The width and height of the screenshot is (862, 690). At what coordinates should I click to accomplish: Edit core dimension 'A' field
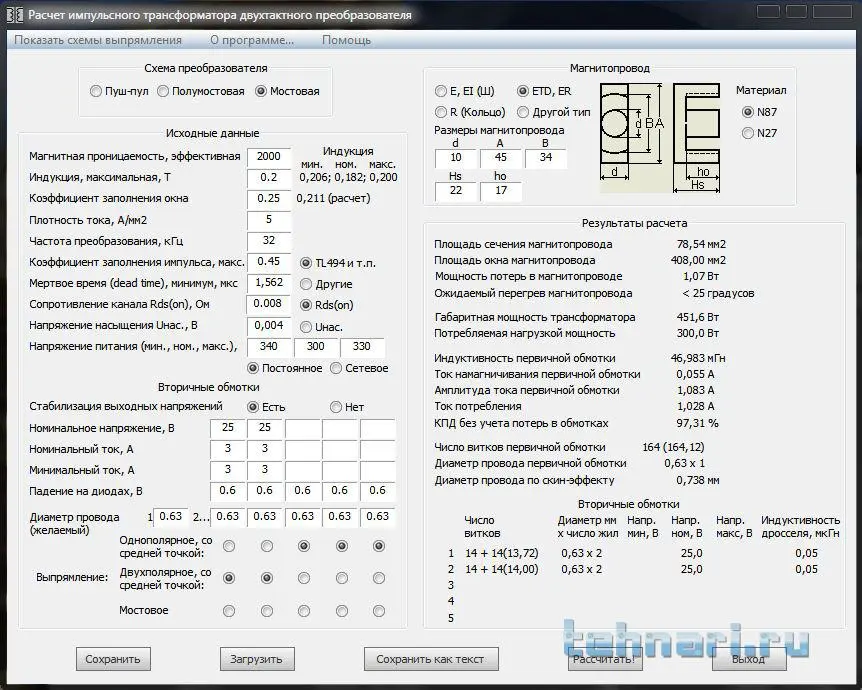click(x=501, y=158)
